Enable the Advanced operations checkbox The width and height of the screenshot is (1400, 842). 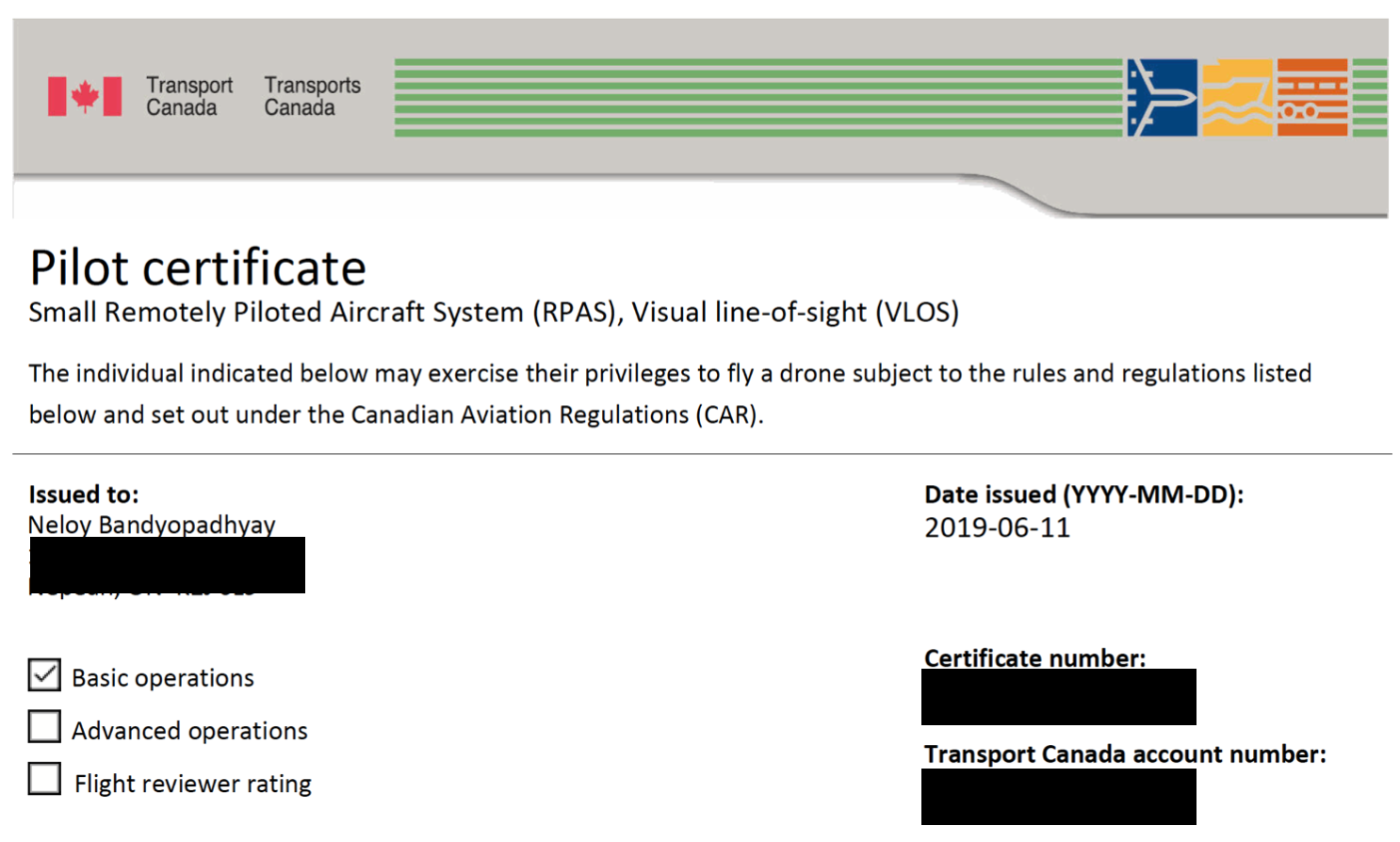[42, 727]
